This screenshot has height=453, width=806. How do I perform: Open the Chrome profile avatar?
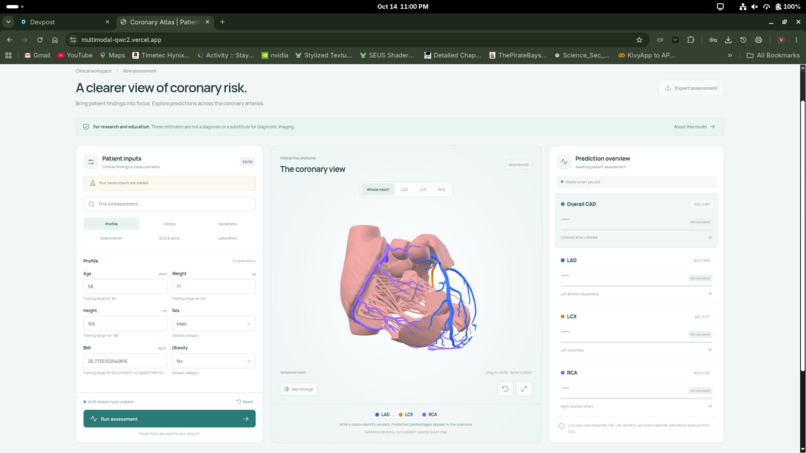[781, 40]
